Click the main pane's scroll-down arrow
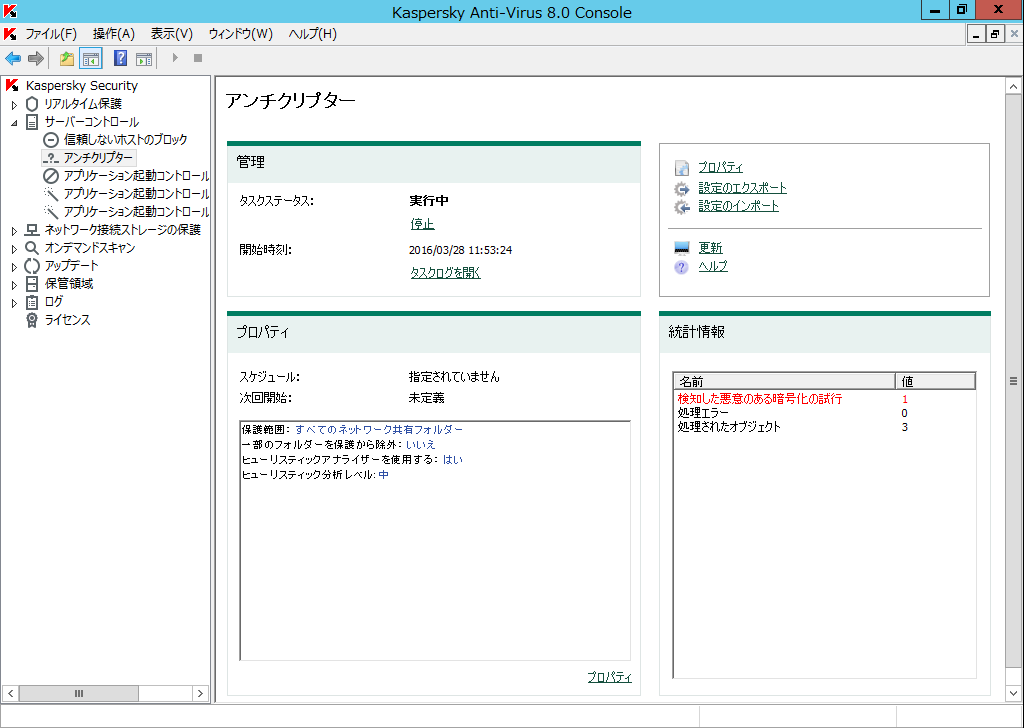 (1014, 693)
